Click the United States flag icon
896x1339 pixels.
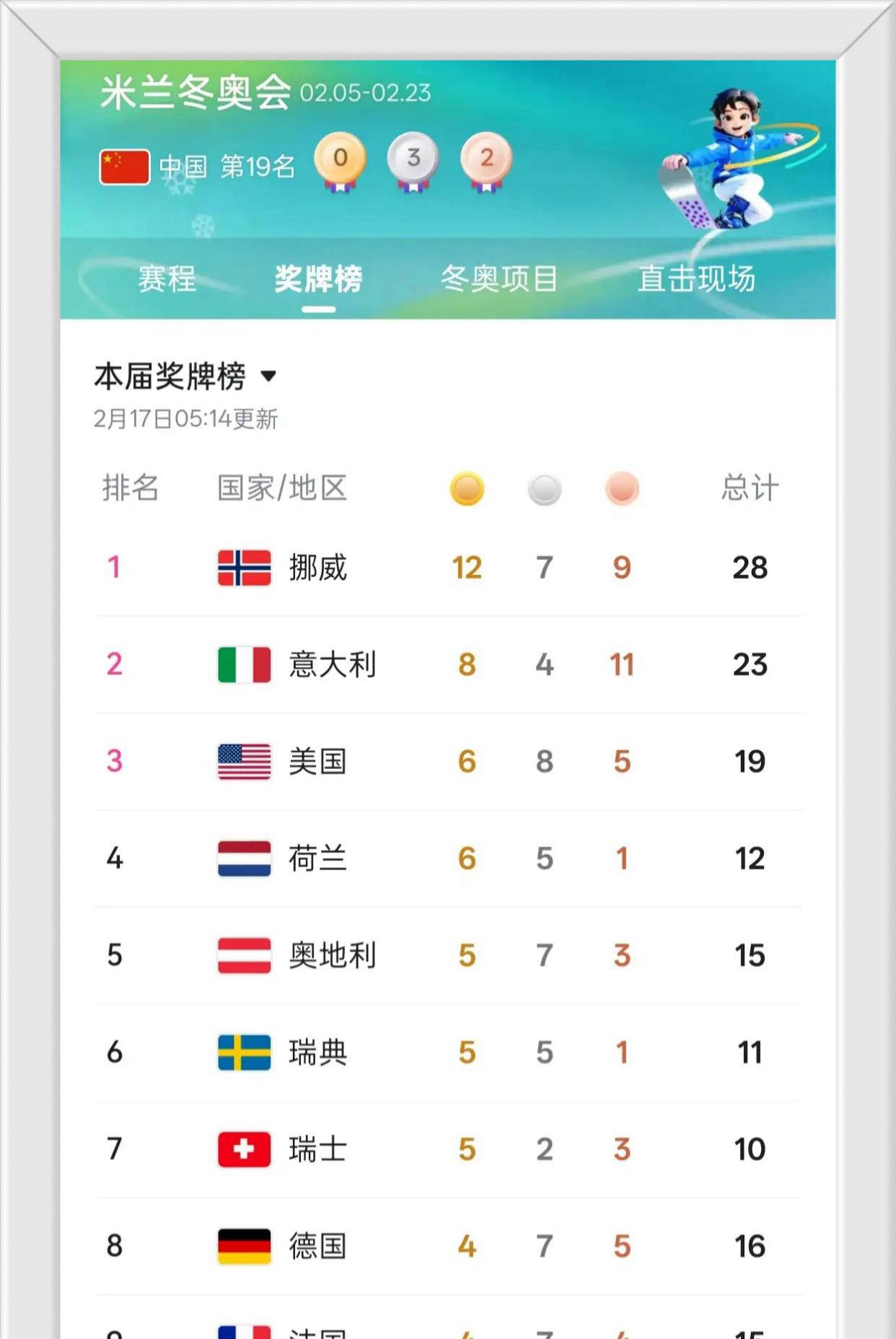point(245,762)
